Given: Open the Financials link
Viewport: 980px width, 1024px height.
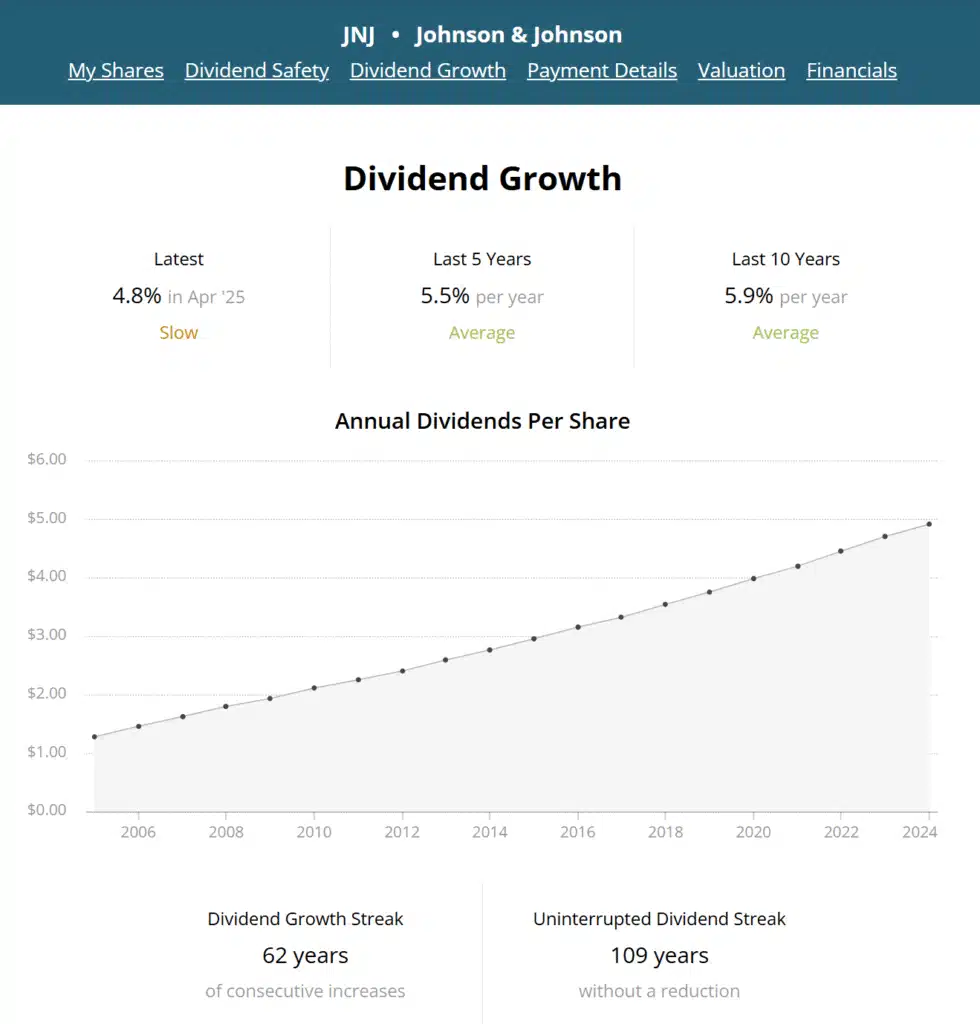Looking at the screenshot, I should coord(851,71).
